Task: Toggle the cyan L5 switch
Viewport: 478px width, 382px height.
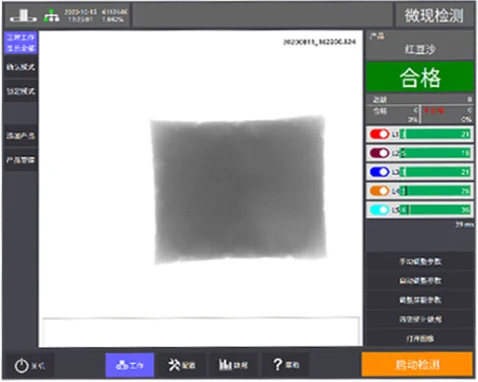Action: 379,210
